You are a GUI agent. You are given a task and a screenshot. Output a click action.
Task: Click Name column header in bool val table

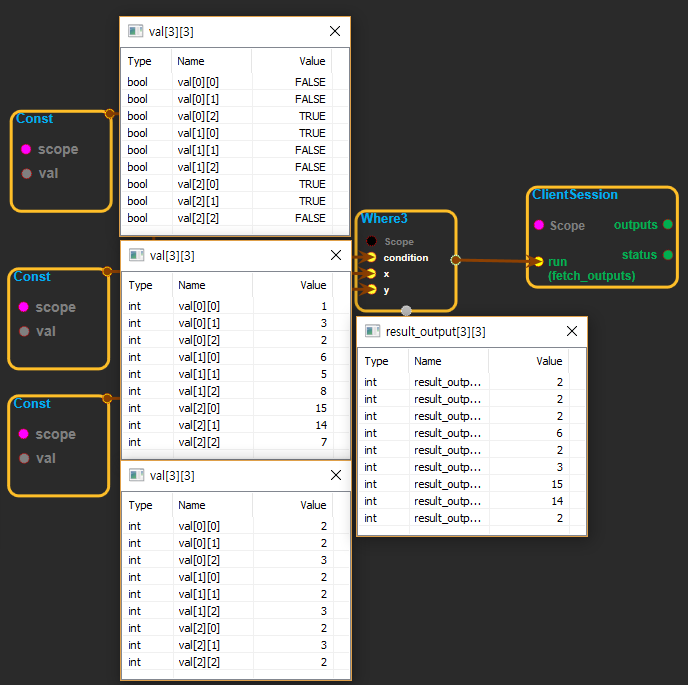click(x=191, y=61)
